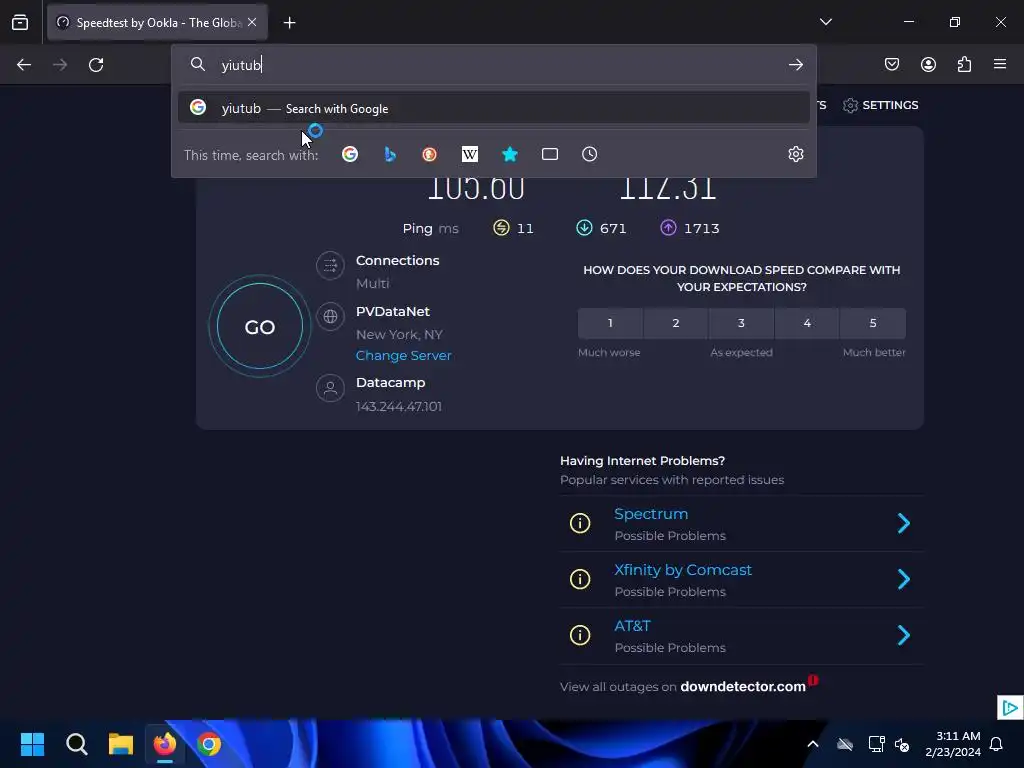Open search settings gear in dropdown
This screenshot has height=768, width=1024.
795,154
